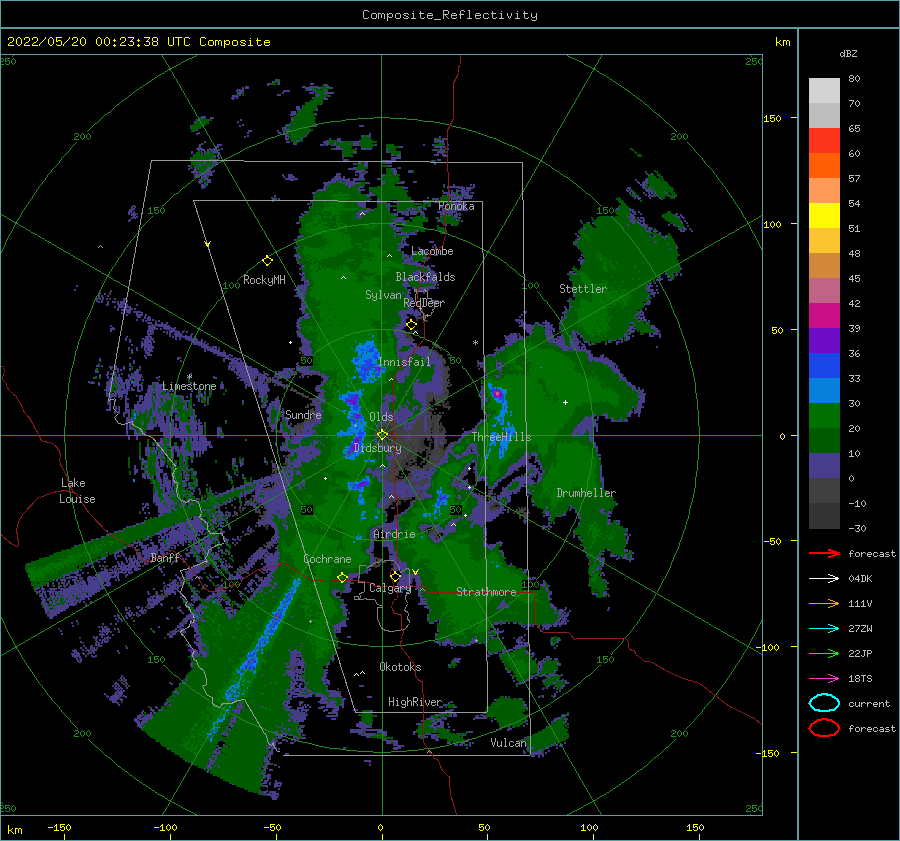
Task: Click the dBZ legend heading
Action: pyautogui.click(x=848, y=53)
